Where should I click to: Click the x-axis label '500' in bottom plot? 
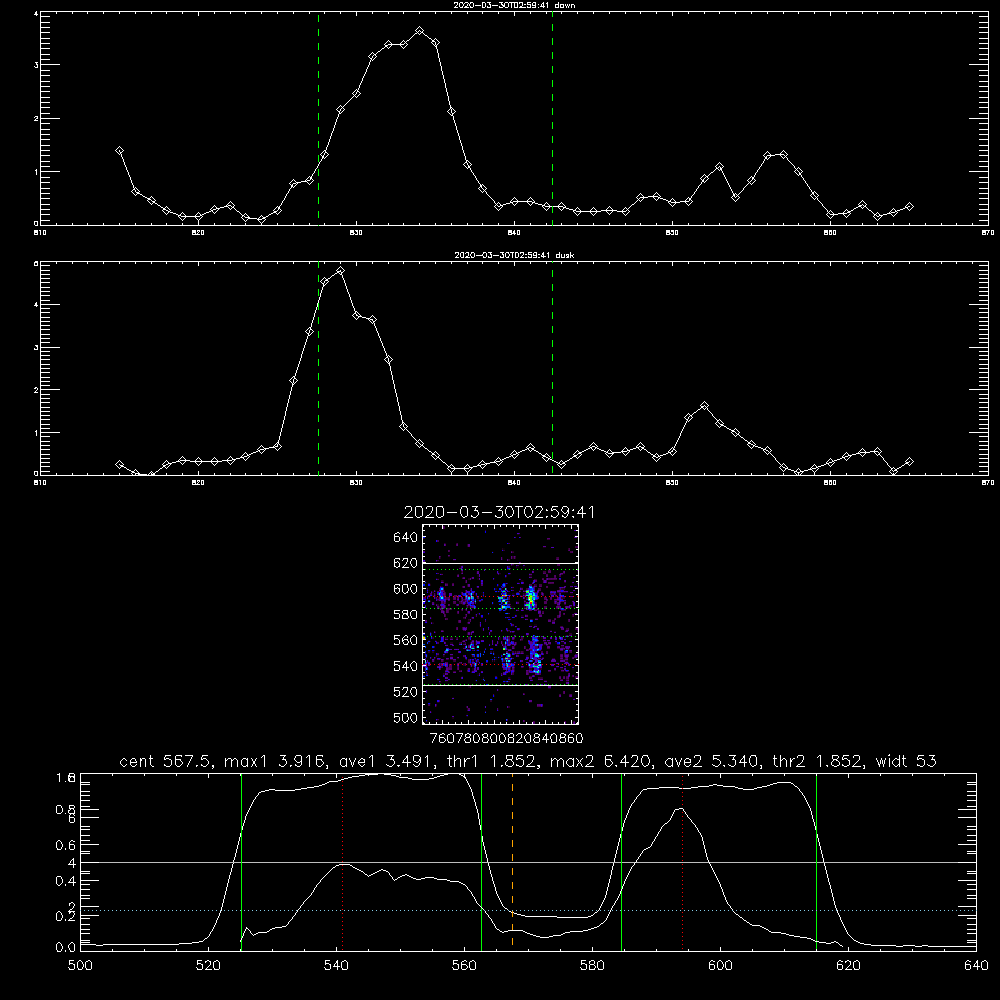80,966
